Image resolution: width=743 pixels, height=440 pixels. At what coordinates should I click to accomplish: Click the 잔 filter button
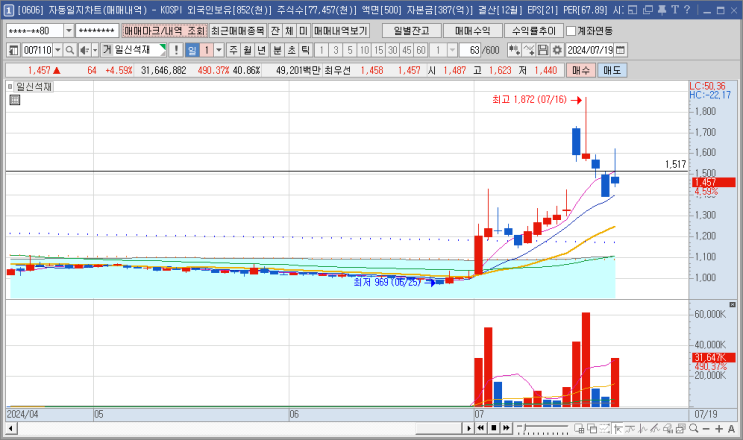pos(275,31)
